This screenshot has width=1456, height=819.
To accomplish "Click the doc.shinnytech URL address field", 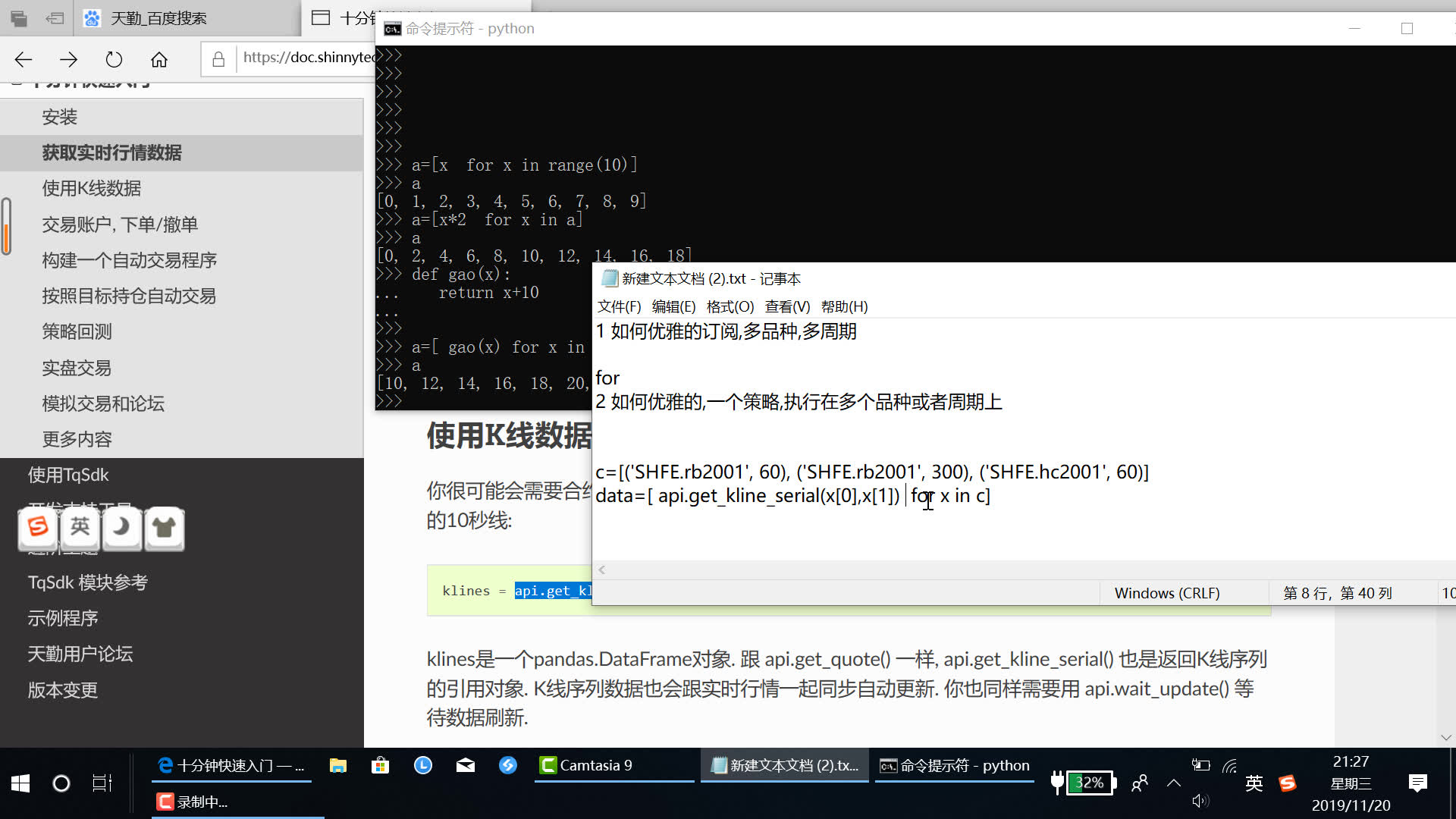I will 308,58.
